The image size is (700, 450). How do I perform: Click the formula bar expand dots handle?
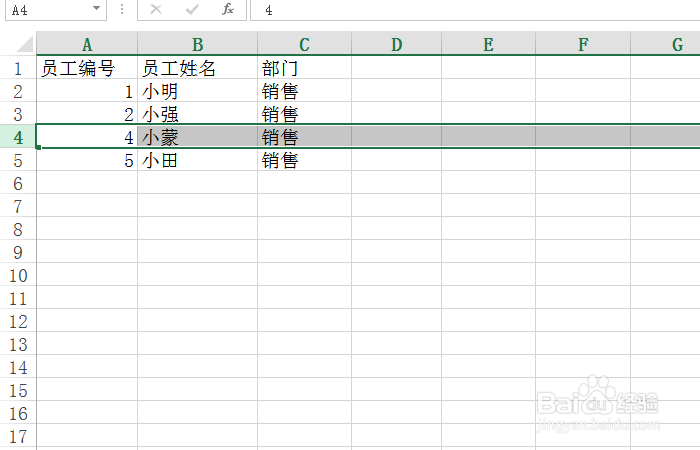coord(122,9)
